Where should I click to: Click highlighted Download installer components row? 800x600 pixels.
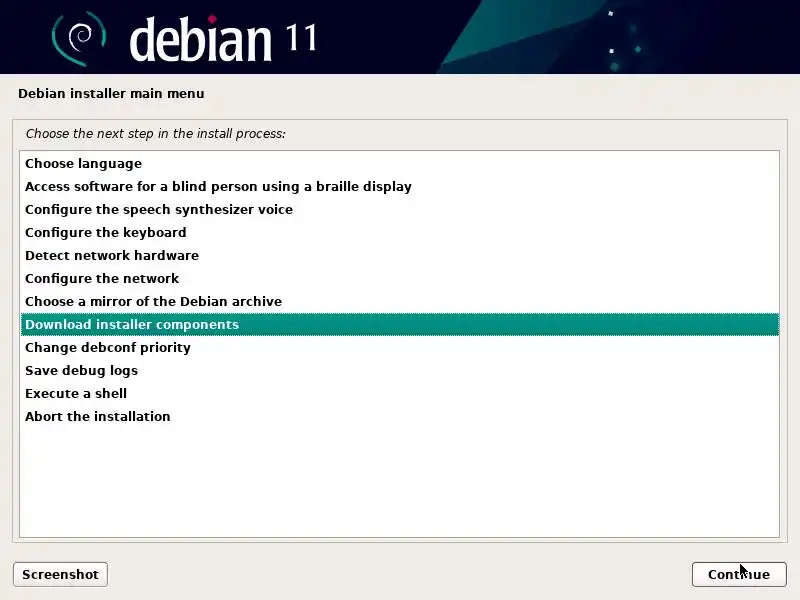pos(399,324)
